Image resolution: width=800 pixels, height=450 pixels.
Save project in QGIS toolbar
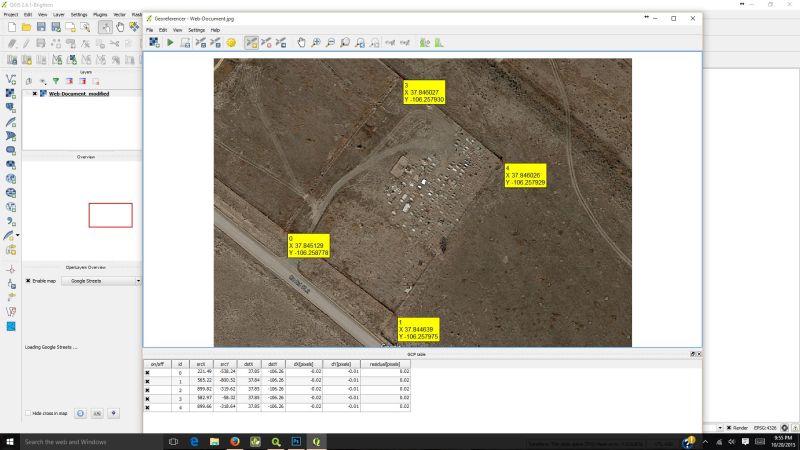(41, 27)
